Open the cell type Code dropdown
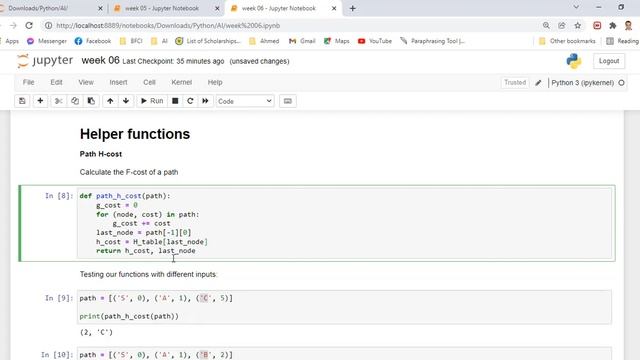 pos(245,101)
